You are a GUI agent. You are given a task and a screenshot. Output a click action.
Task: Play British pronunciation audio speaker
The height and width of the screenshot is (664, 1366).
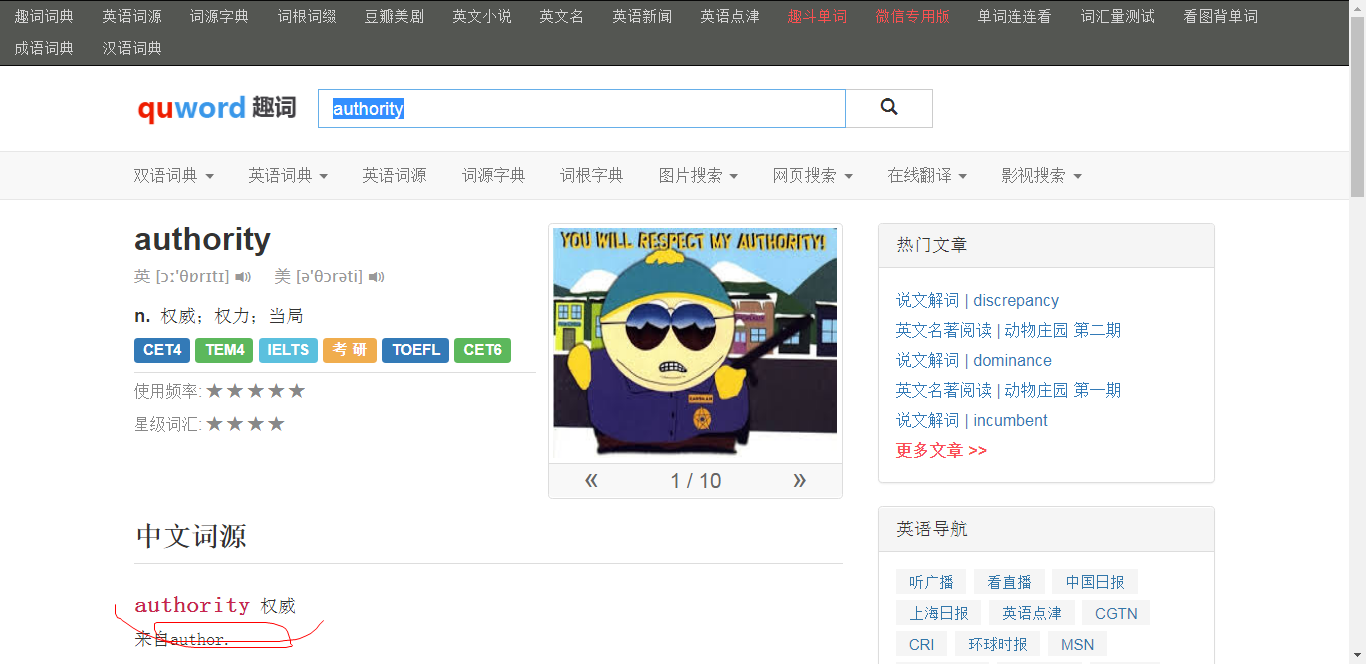243,277
